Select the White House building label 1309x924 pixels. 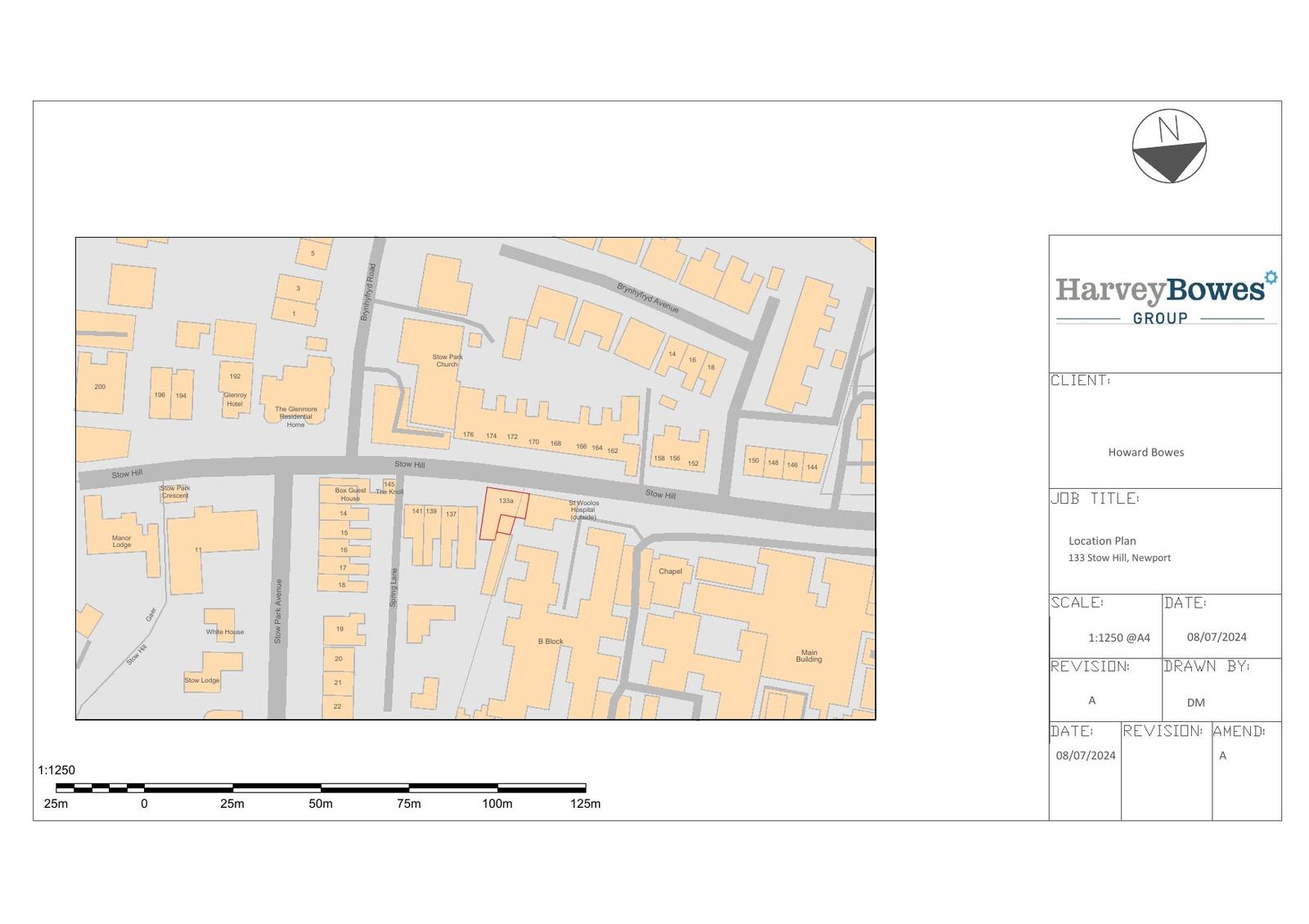tap(224, 632)
